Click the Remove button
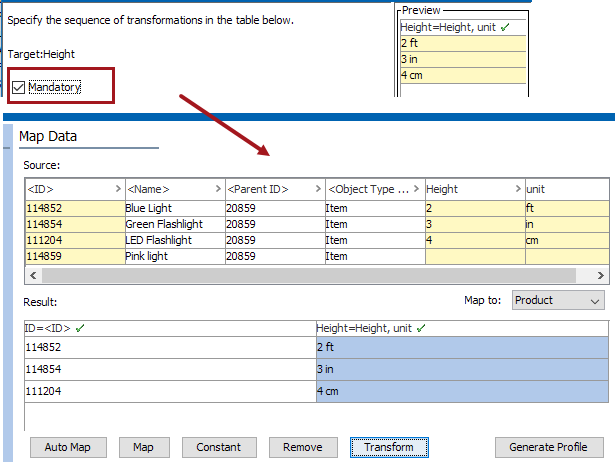The image size is (615, 462). pos(302,447)
